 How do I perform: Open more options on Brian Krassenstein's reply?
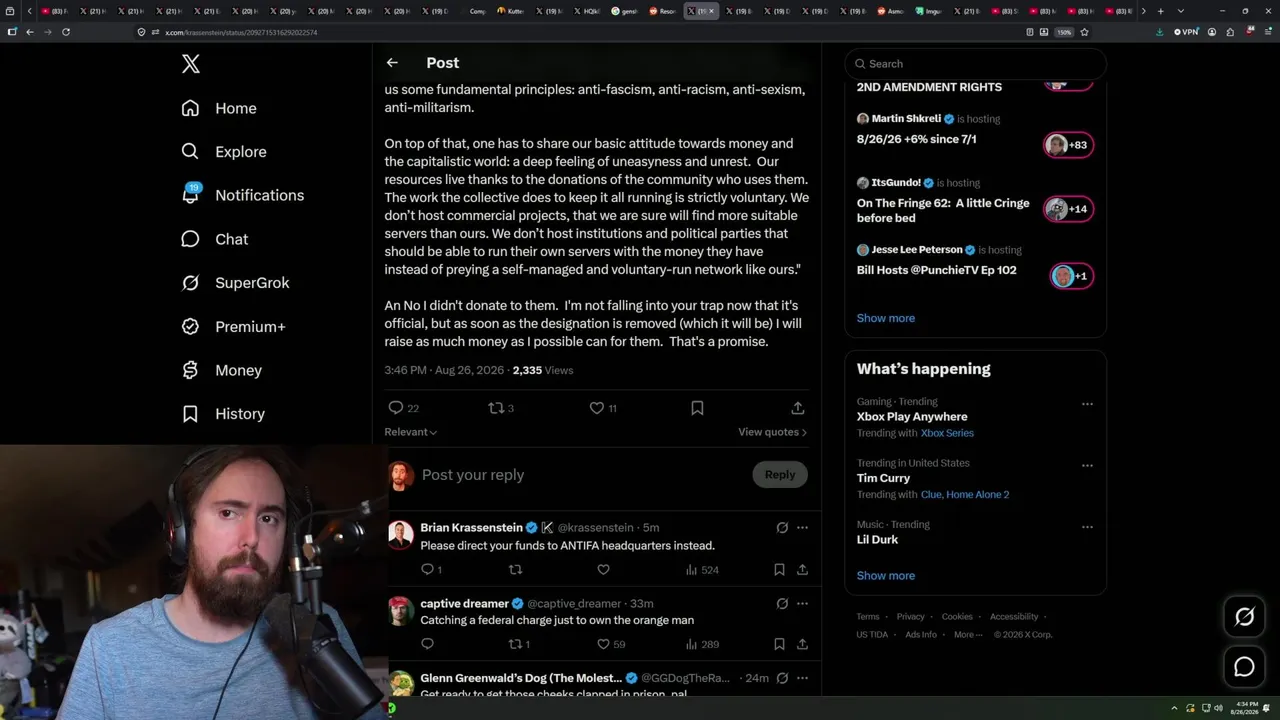(x=802, y=528)
